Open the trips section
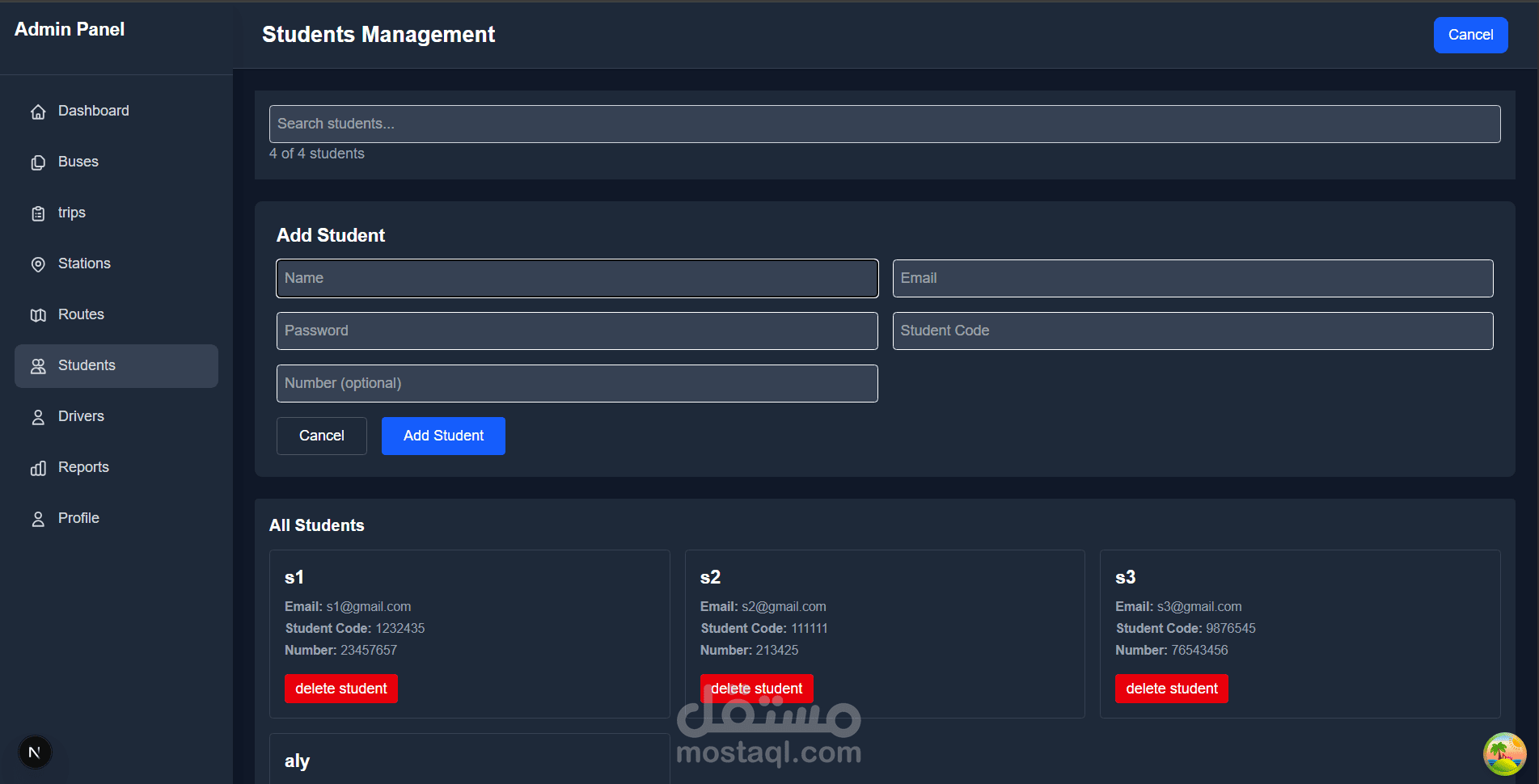Viewport: 1539px width, 784px height. coord(116,213)
